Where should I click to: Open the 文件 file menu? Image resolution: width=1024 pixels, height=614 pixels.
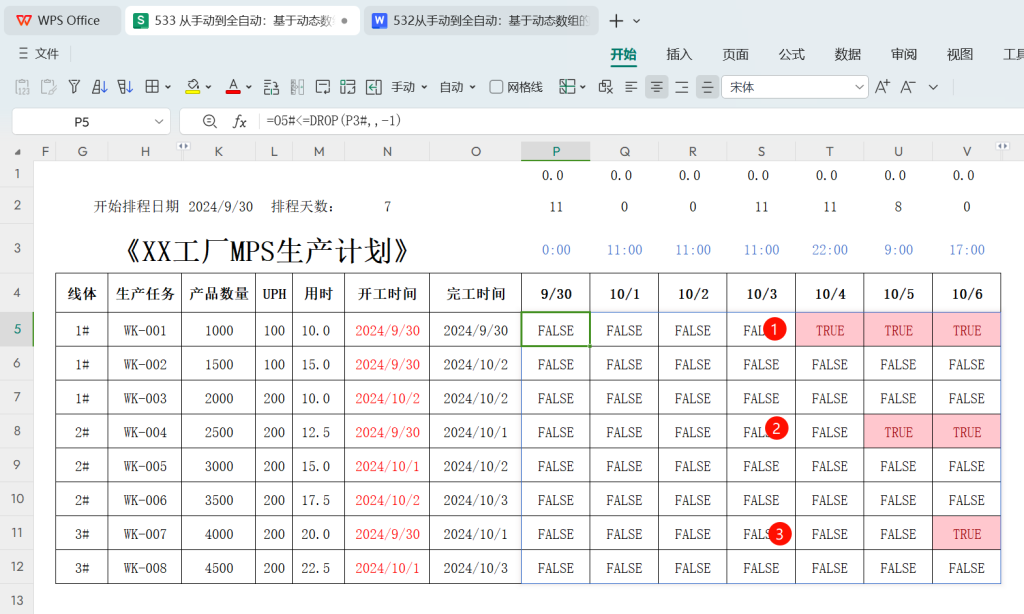click(x=39, y=54)
